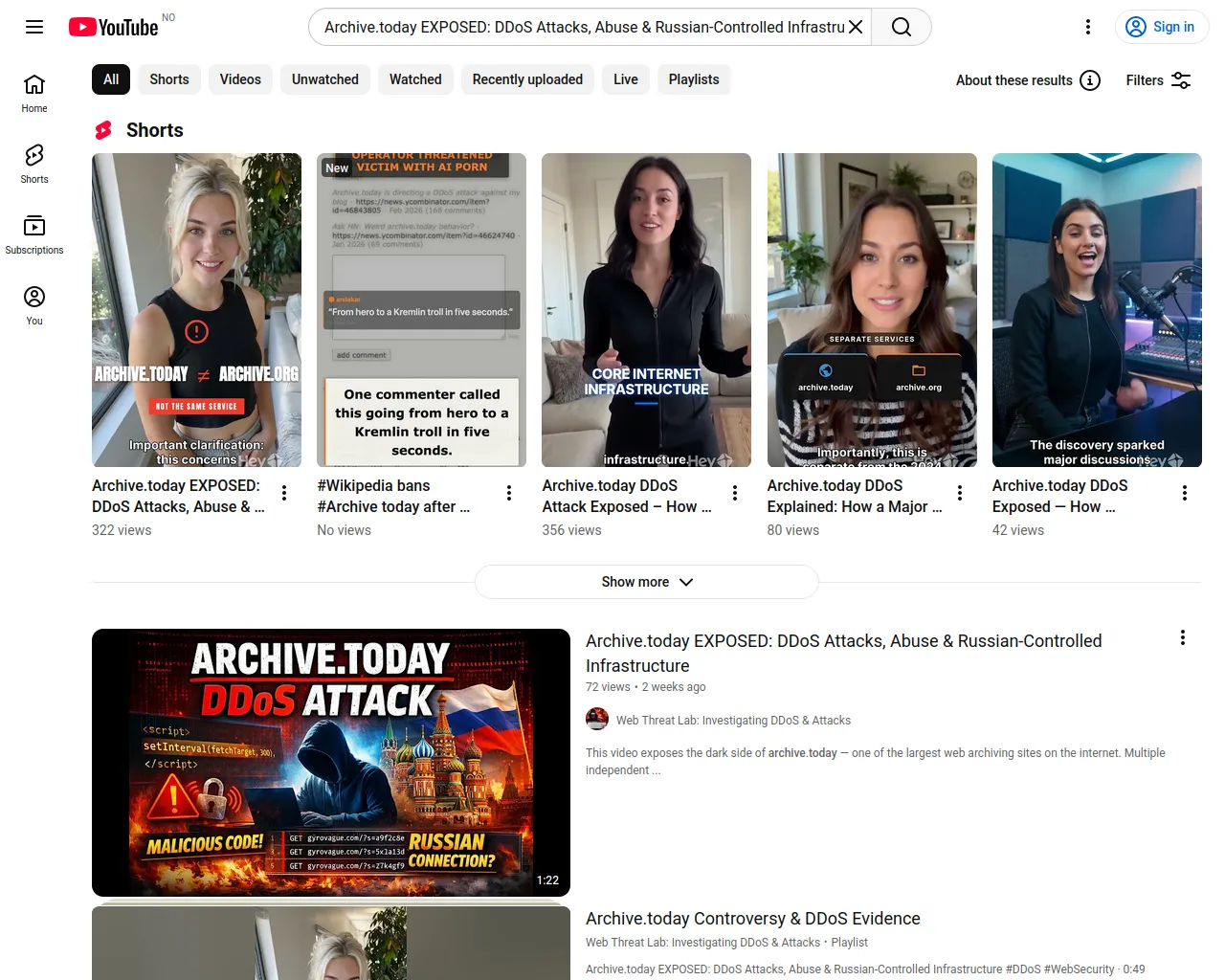Switch to the Playlists chip

click(694, 79)
